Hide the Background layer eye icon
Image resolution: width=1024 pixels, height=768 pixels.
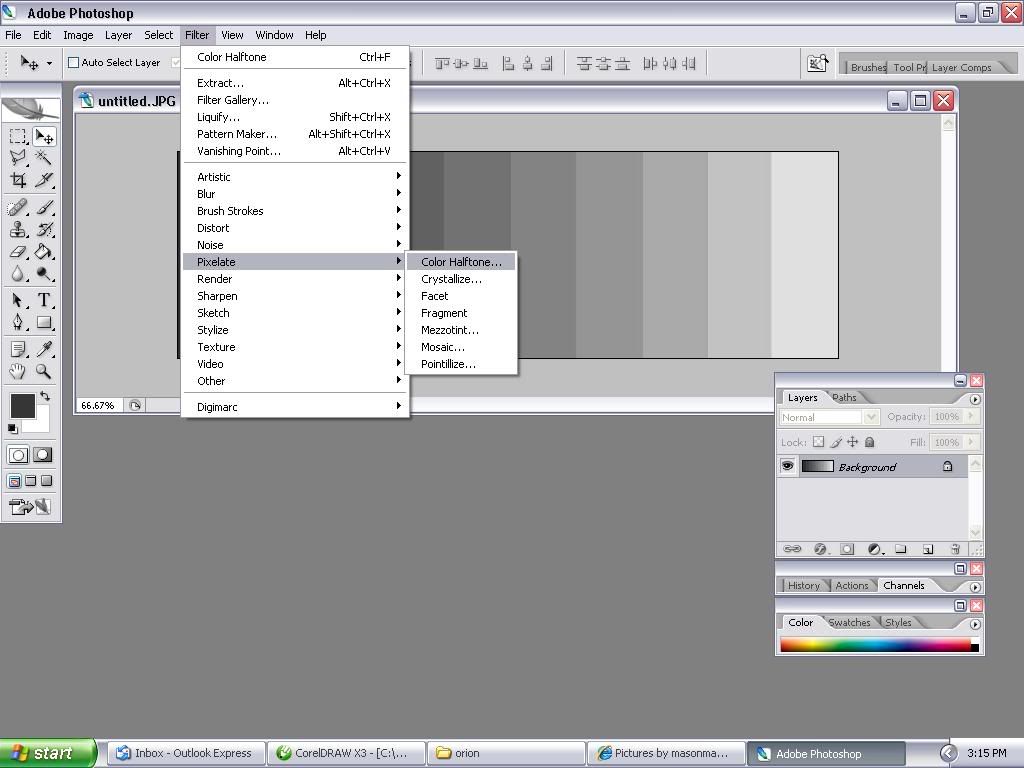click(788, 466)
